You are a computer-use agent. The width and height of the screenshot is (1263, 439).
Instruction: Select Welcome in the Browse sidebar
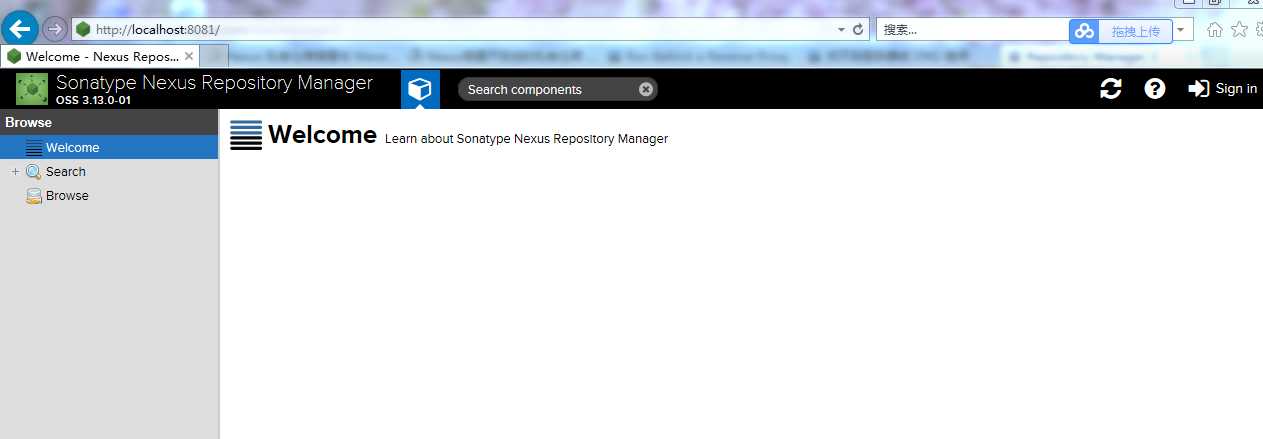pyautogui.click(x=109, y=147)
